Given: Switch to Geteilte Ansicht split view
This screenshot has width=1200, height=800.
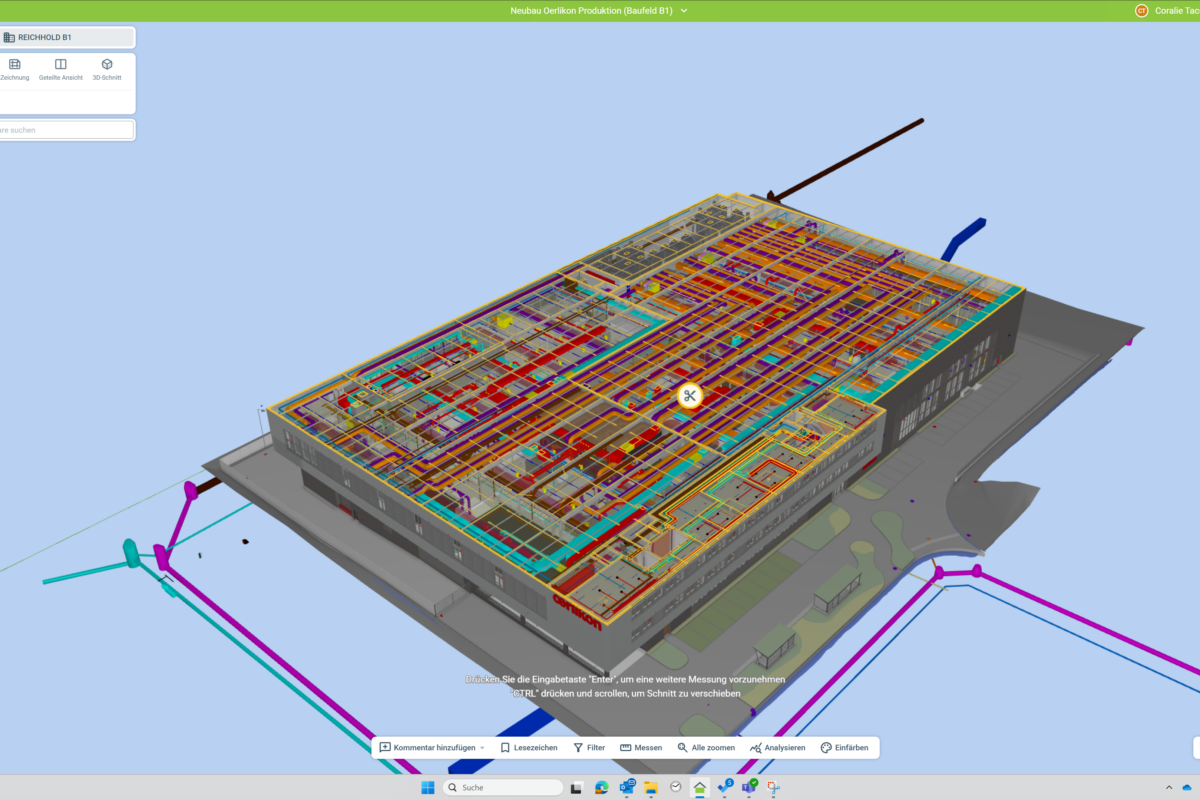Looking at the screenshot, I should (61, 69).
